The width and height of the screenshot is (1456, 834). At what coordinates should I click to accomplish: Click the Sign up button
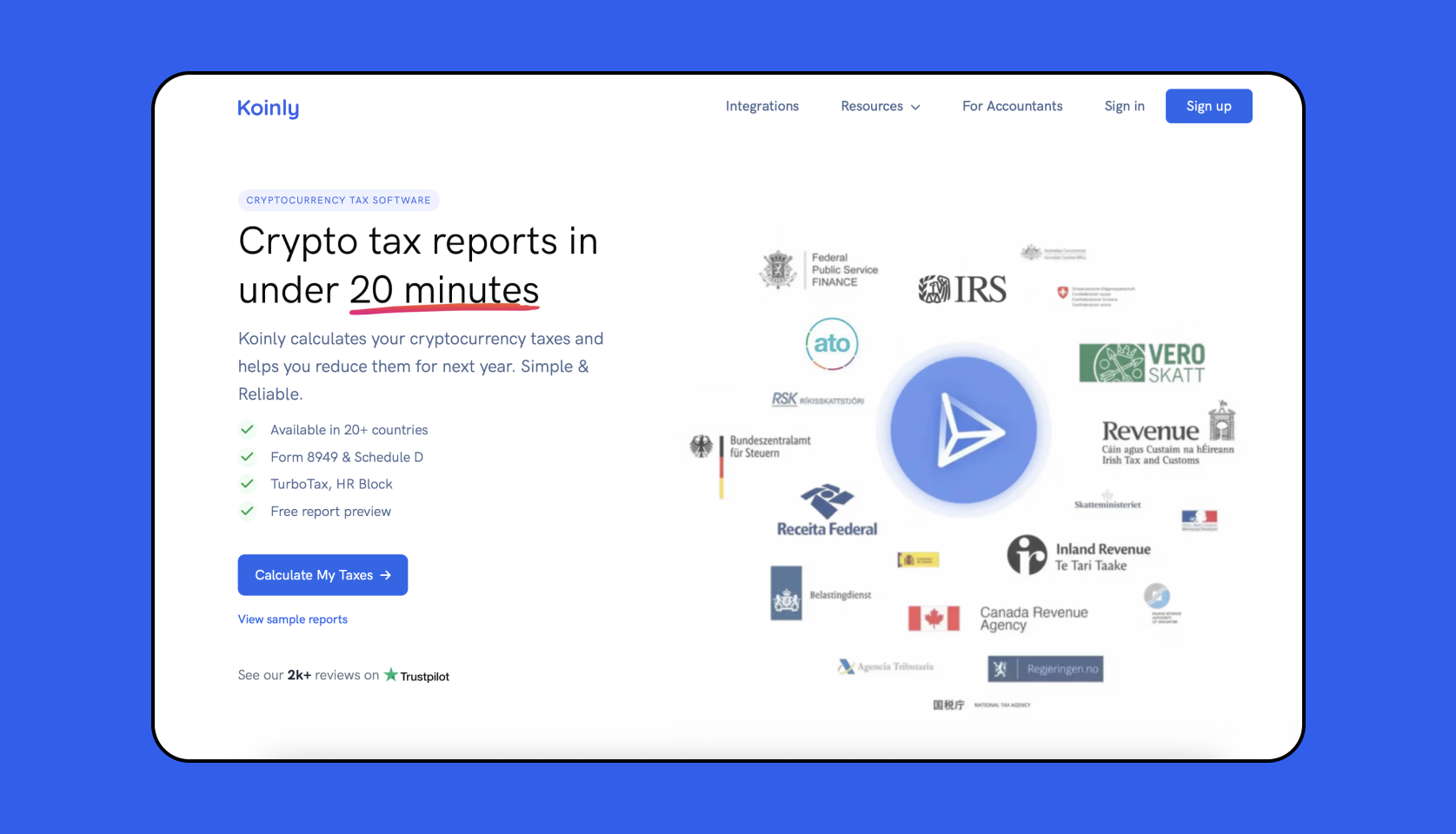1208,106
